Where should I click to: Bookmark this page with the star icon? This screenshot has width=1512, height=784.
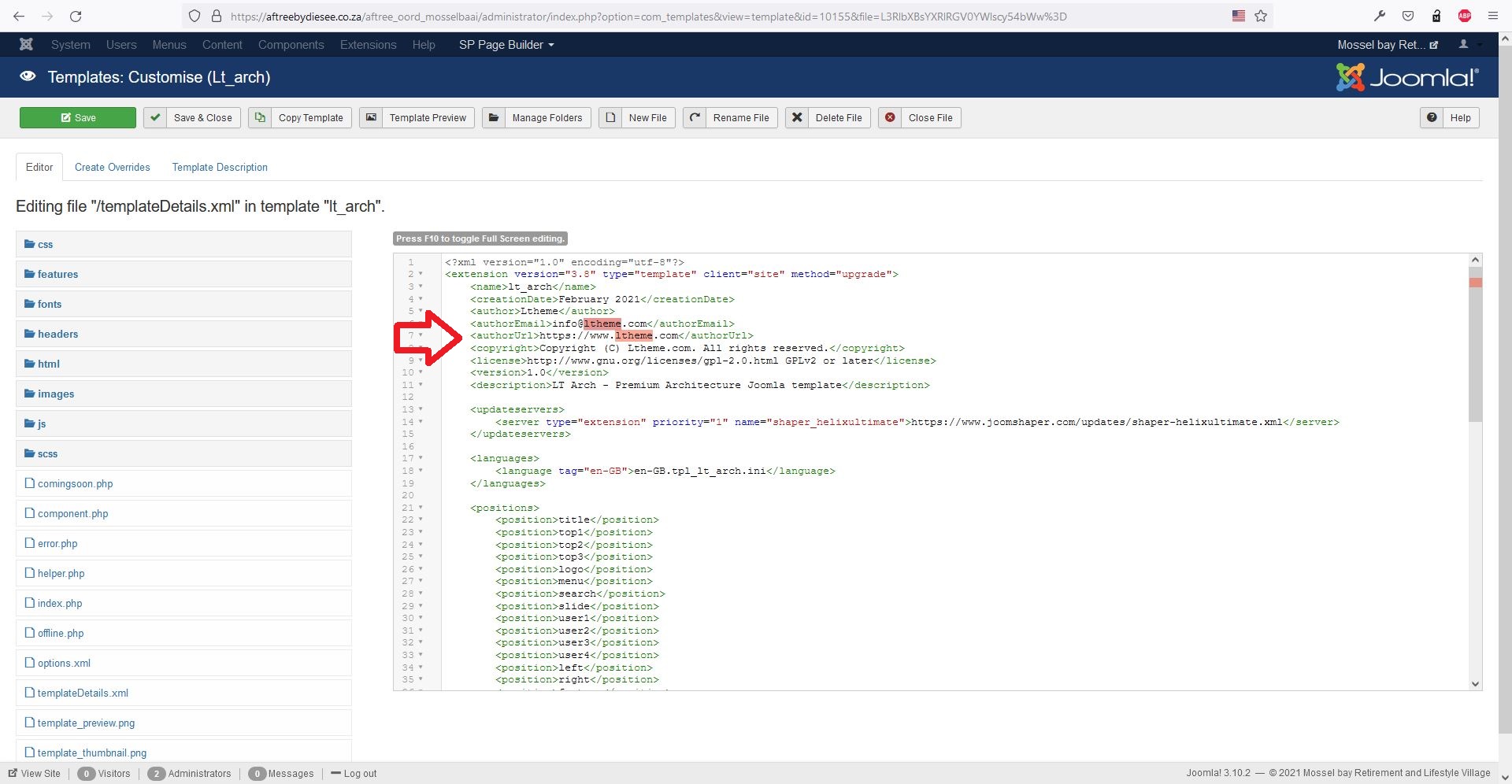[x=1261, y=16]
